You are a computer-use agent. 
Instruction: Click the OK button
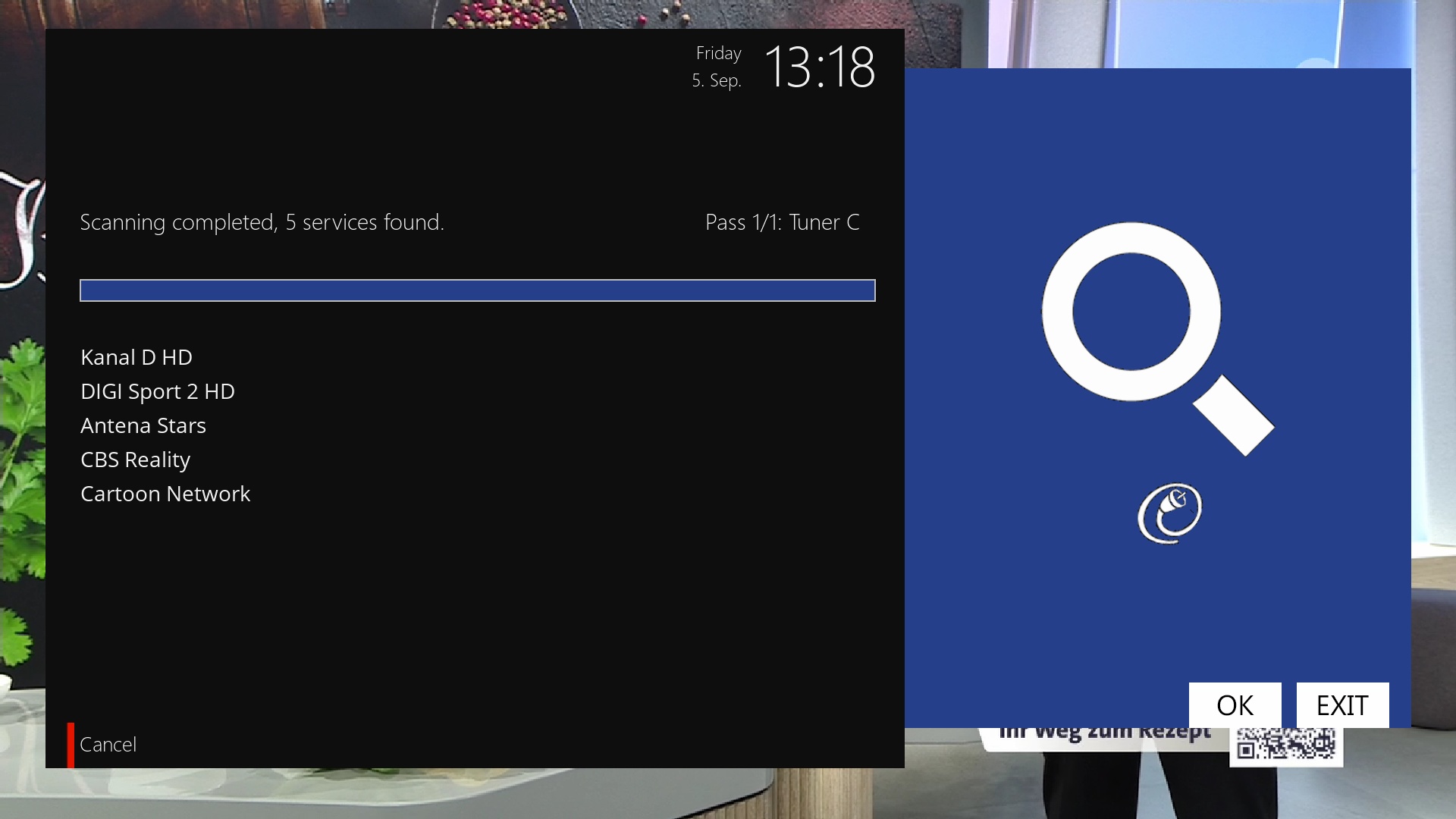pos(1235,705)
